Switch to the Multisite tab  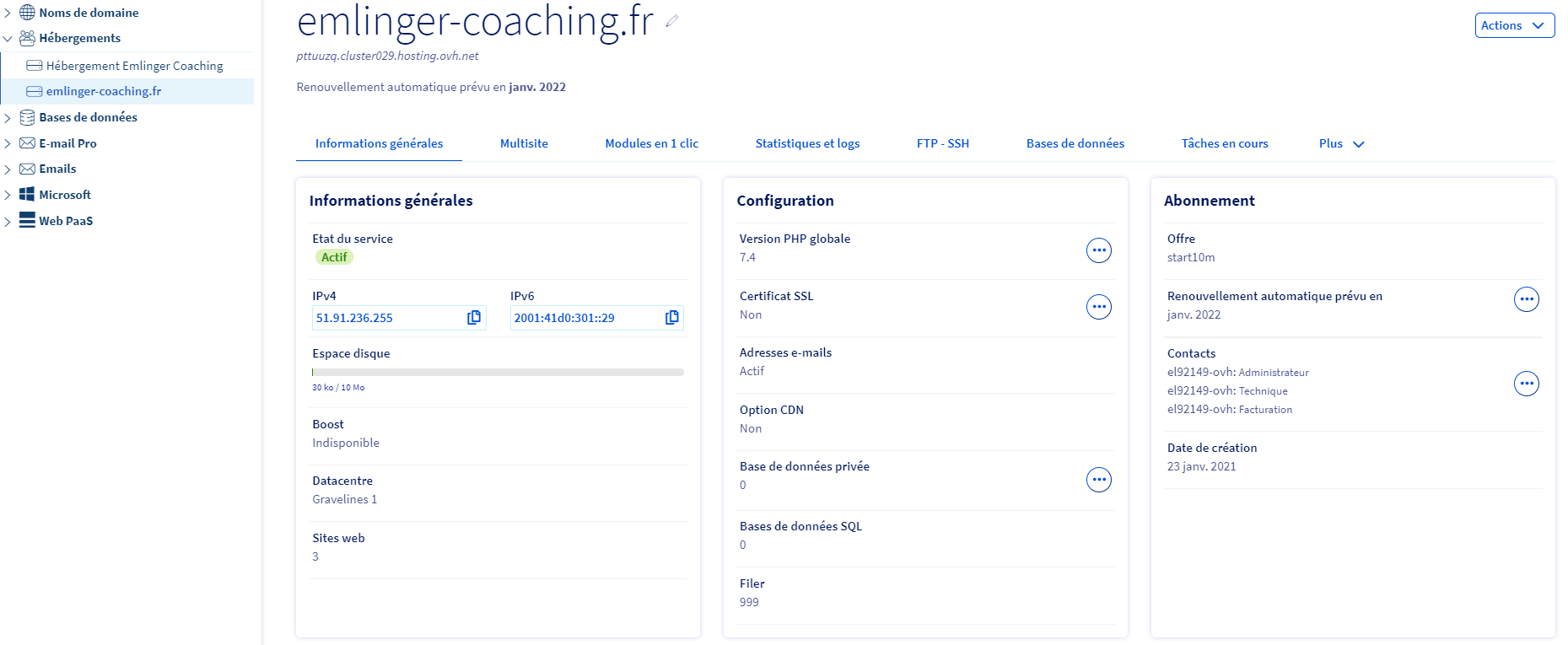coord(524,144)
